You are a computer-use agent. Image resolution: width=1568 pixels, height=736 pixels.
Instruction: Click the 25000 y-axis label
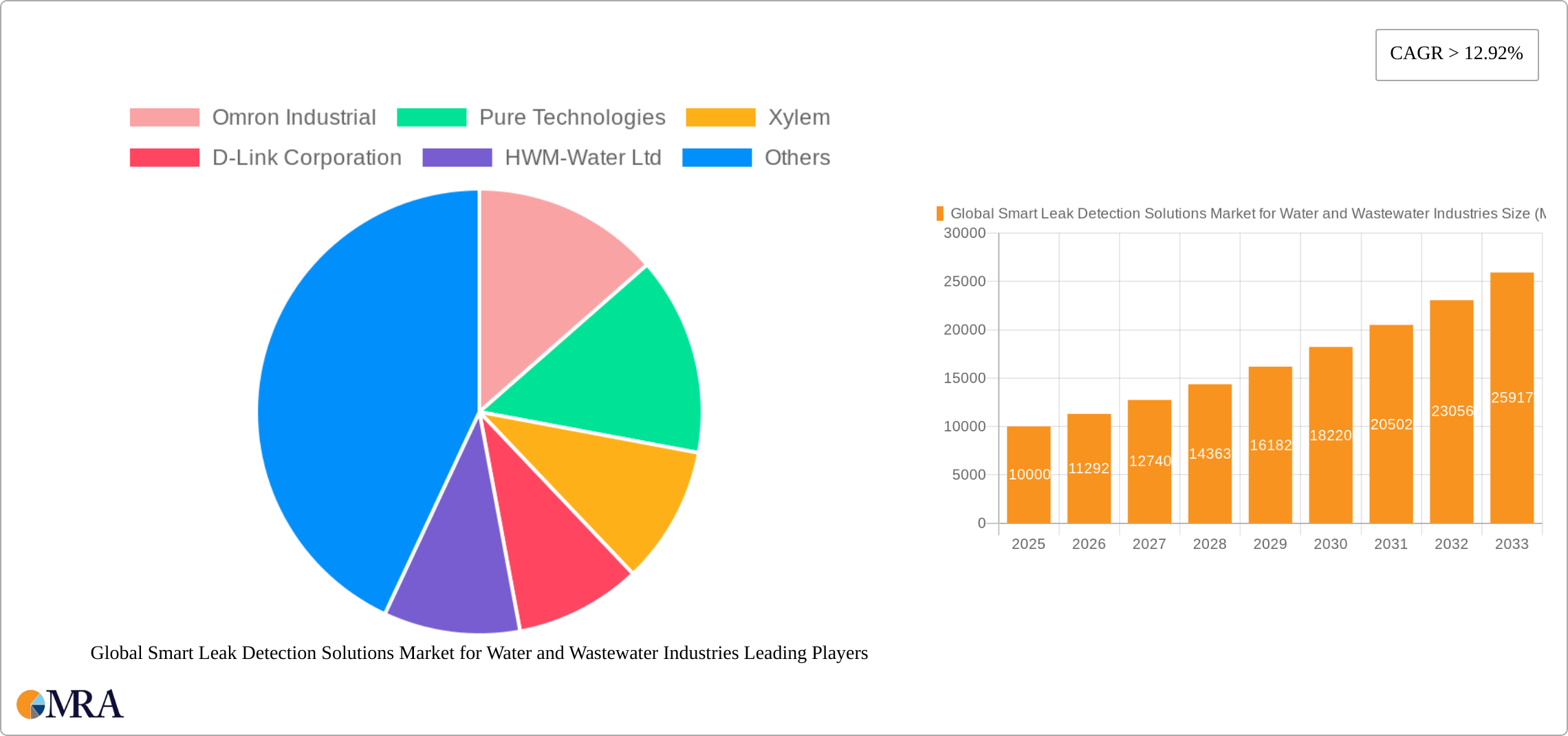[x=964, y=281]
